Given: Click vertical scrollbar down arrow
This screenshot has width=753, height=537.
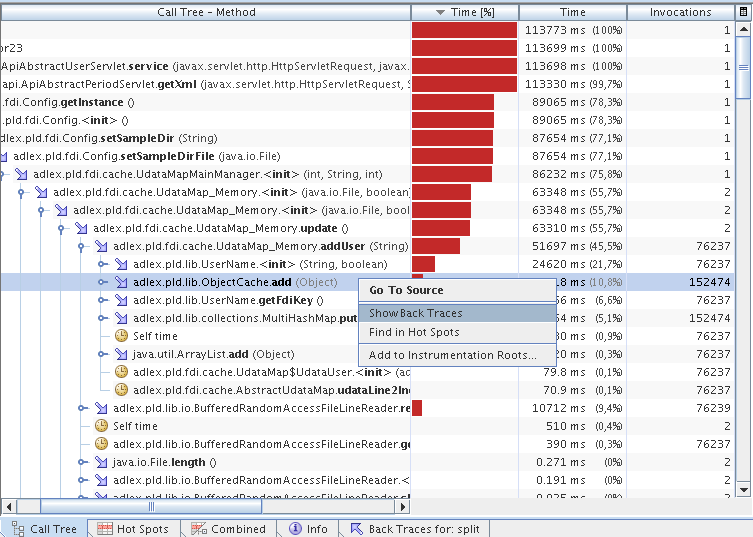Looking at the screenshot, I should tap(743, 490).
